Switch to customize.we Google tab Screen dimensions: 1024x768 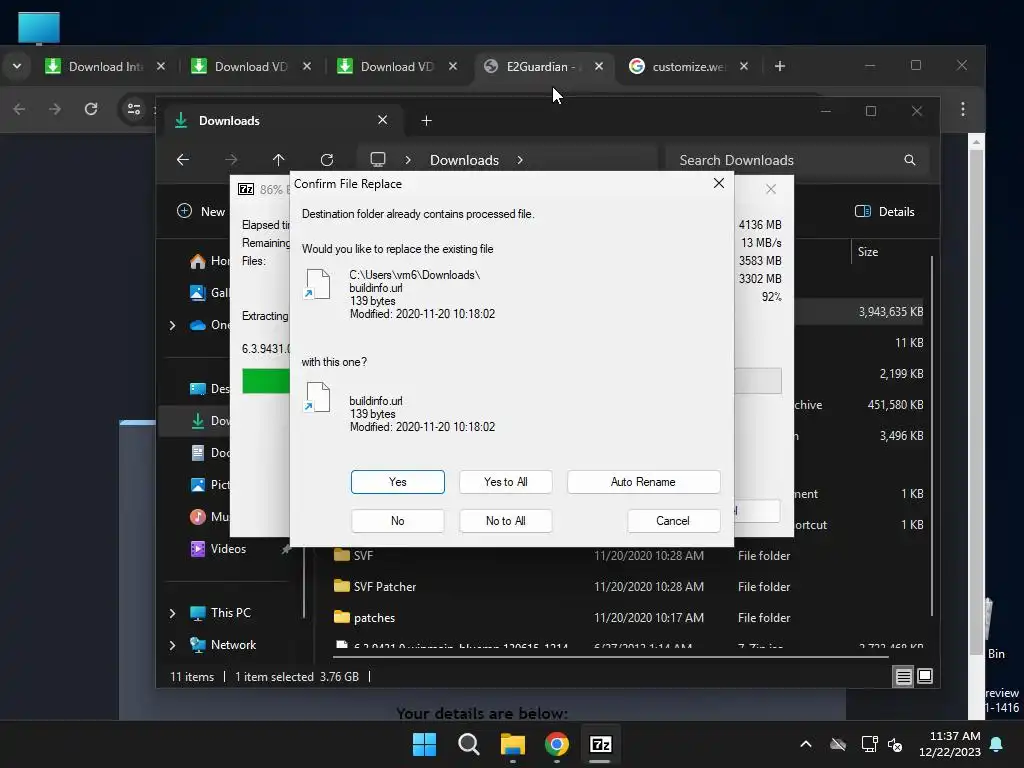click(687, 67)
